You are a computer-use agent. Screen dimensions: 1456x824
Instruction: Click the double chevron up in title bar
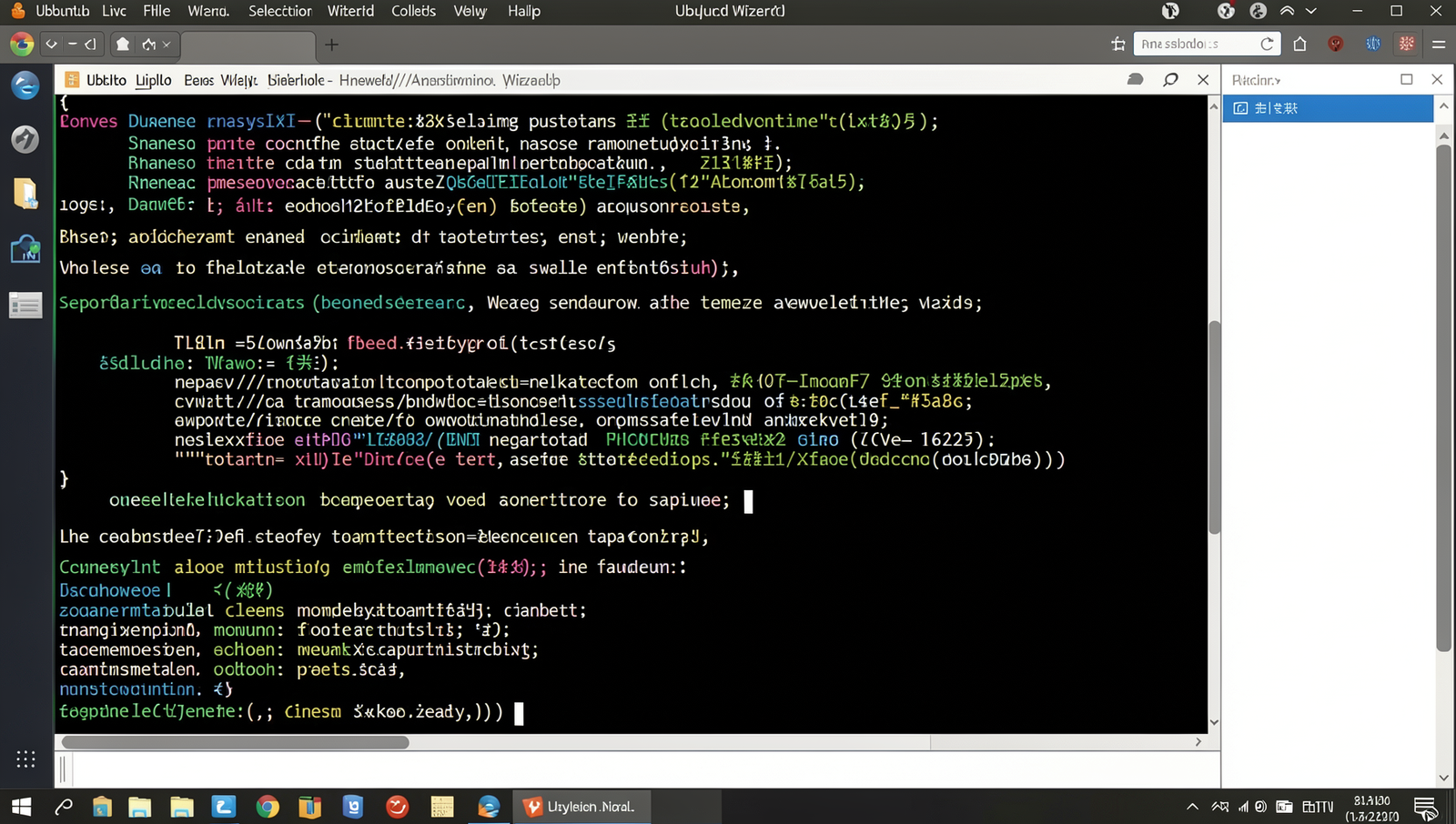point(1287,11)
